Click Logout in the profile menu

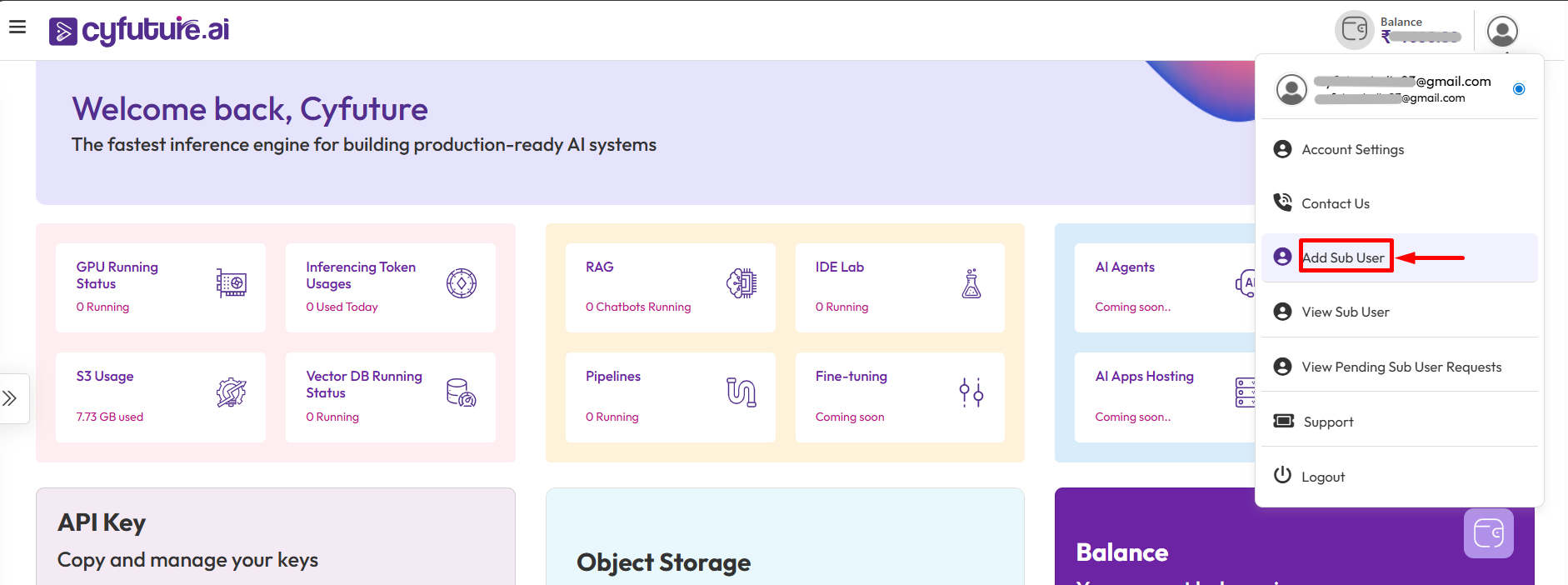[x=1322, y=477]
